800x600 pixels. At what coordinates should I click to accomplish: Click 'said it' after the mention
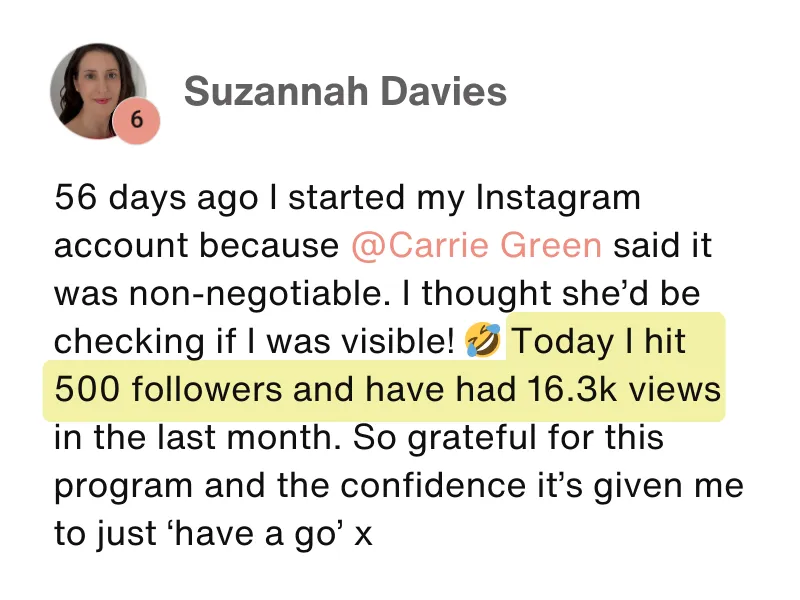pyautogui.click(x=662, y=245)
